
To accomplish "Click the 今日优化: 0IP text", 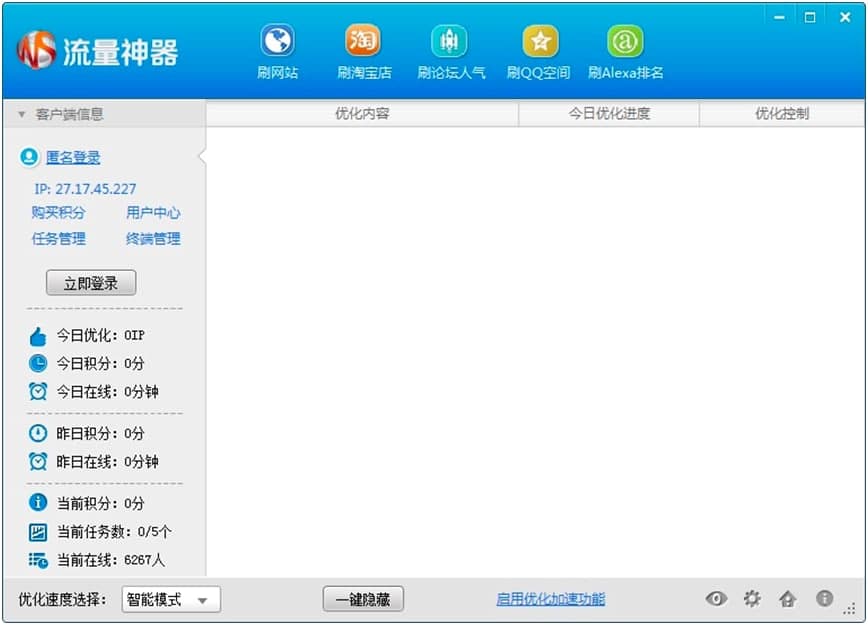I will (x=100, y=335).
